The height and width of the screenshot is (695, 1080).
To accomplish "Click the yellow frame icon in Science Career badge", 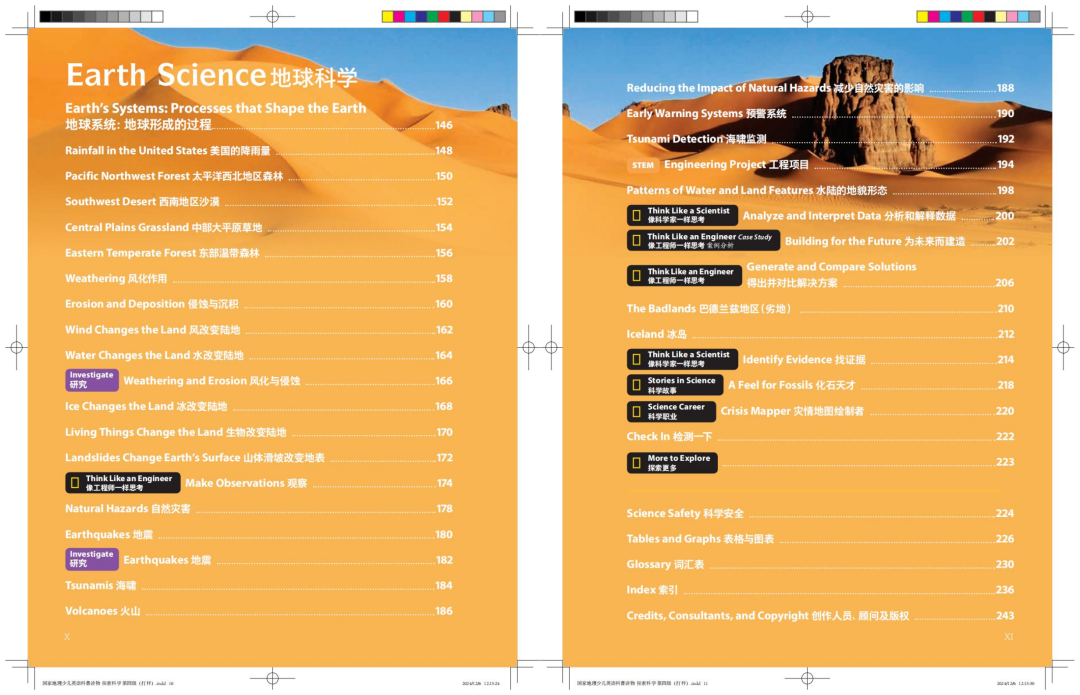I will [x=636, y=411].
